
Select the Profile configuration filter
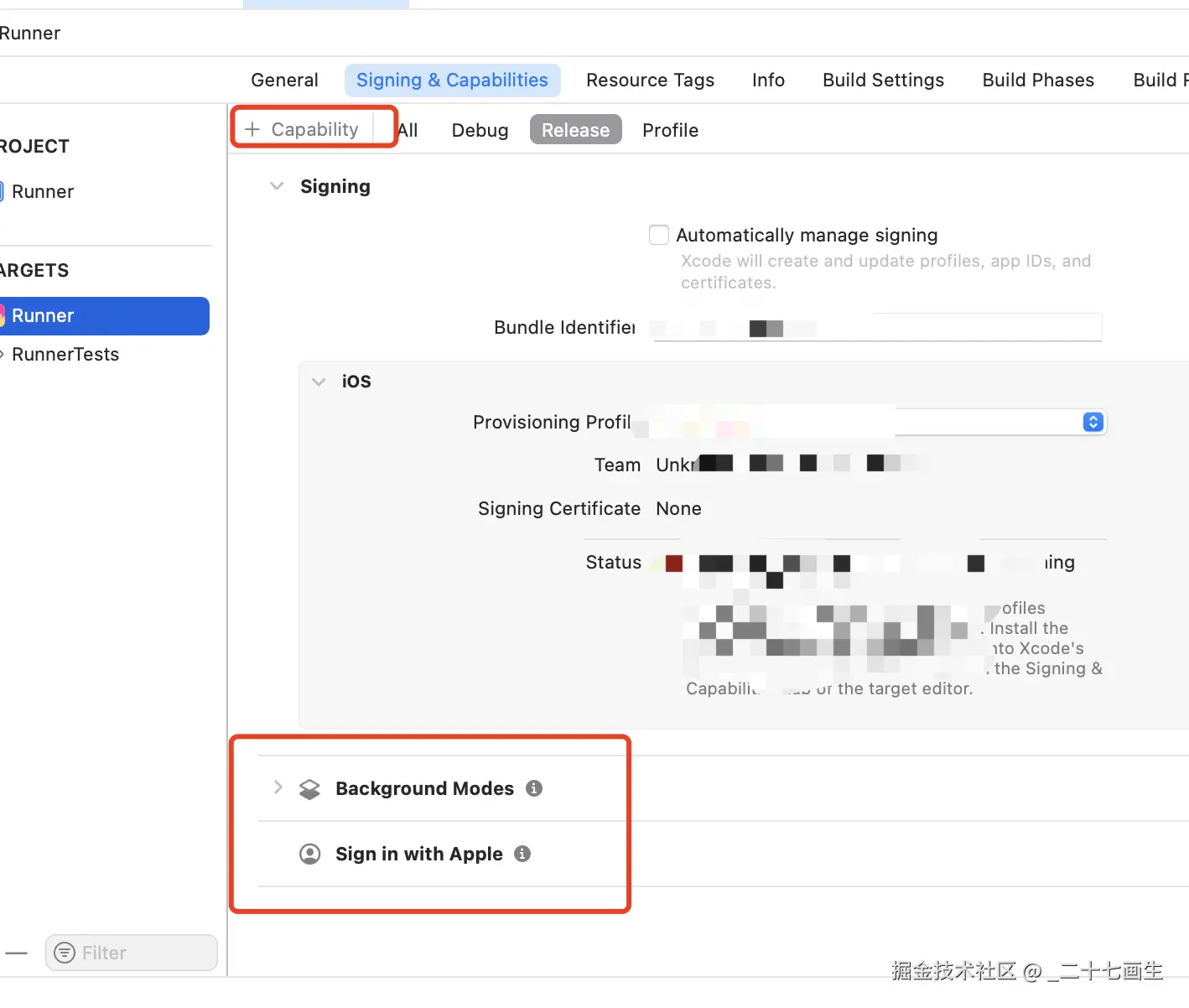pyautogui.click(x=670, y=131)
